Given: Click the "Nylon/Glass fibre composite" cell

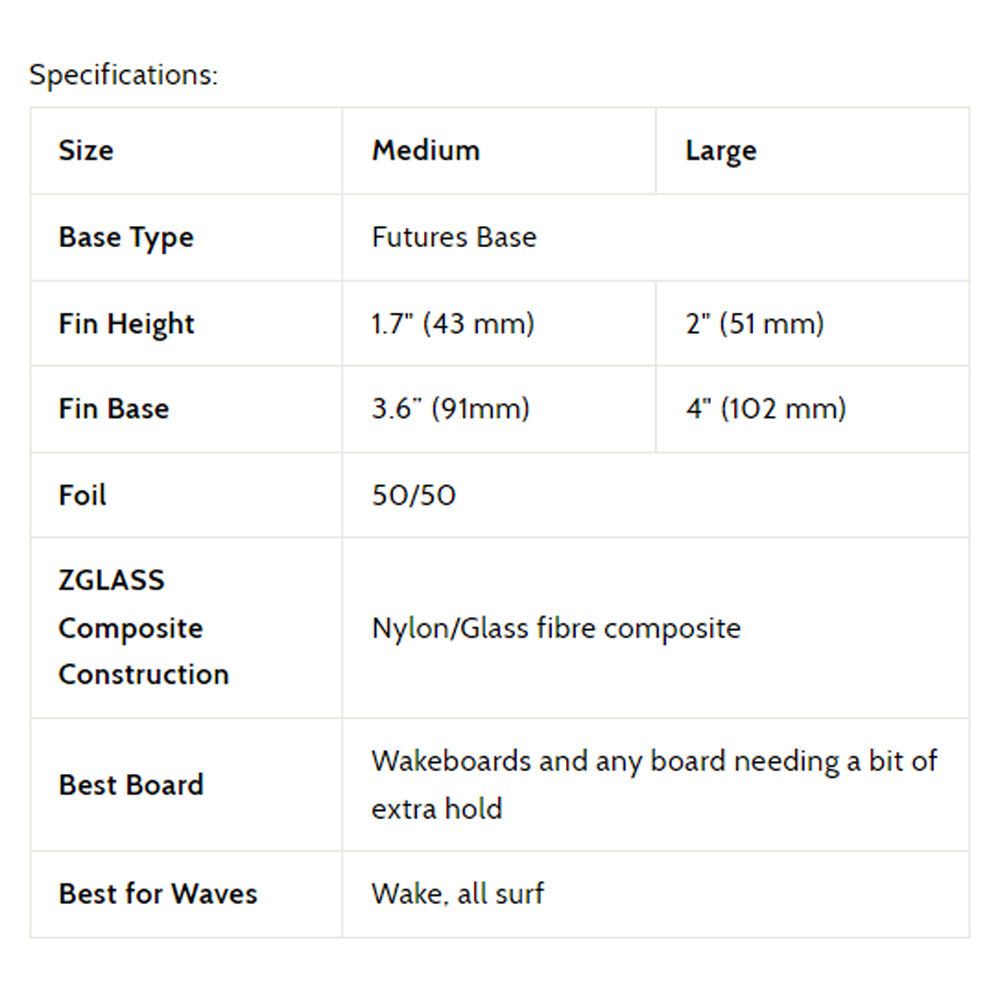Looking at the screenshot, I should (556, 628).
